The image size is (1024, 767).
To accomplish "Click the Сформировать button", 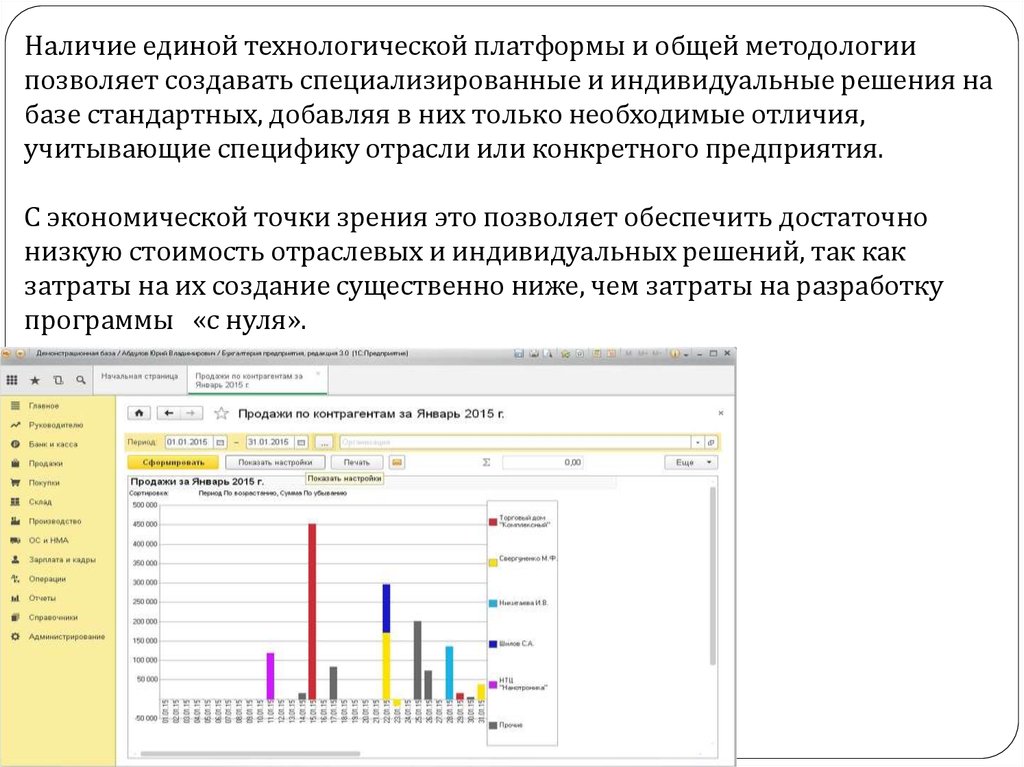I will click(172, 463).
